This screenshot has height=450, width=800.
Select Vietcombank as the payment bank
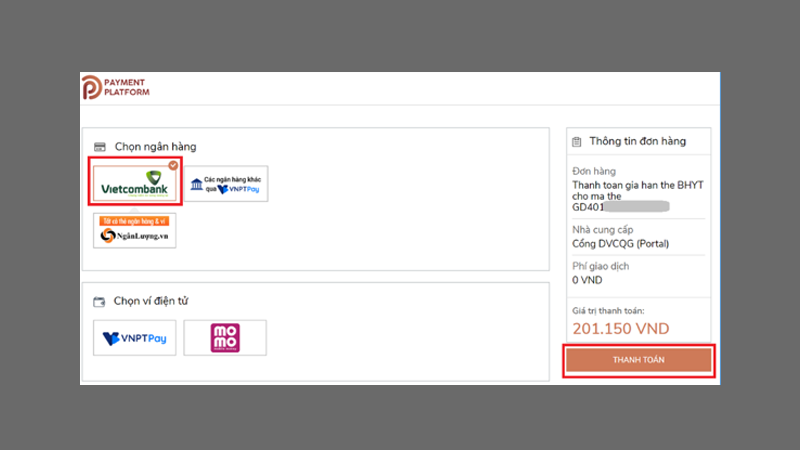(135, 183)
